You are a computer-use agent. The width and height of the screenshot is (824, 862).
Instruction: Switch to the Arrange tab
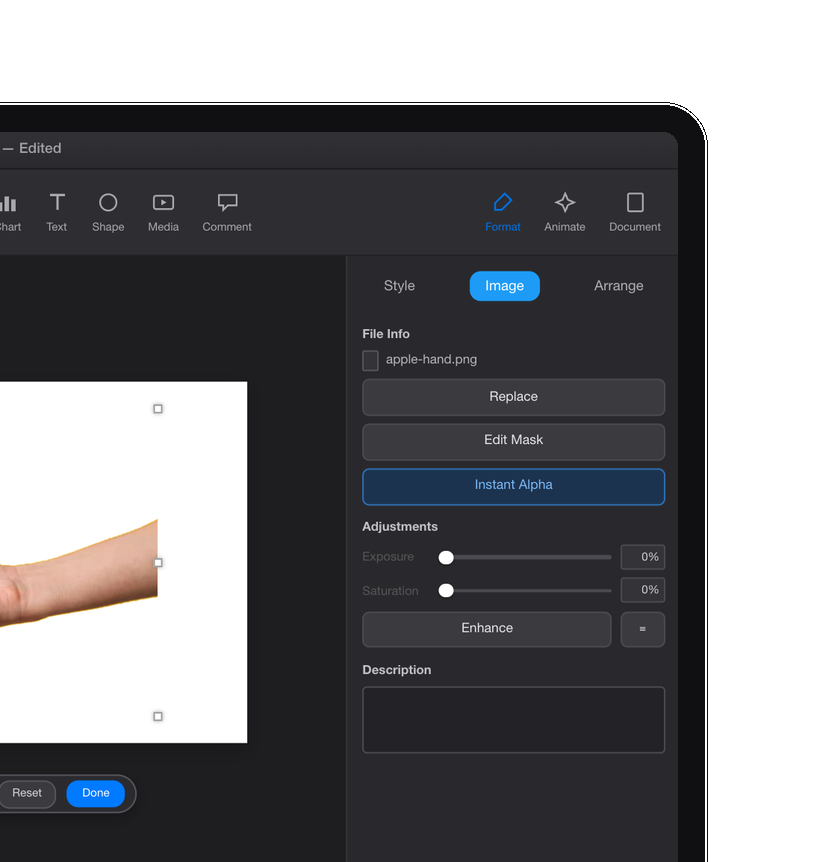click(618, 286)
